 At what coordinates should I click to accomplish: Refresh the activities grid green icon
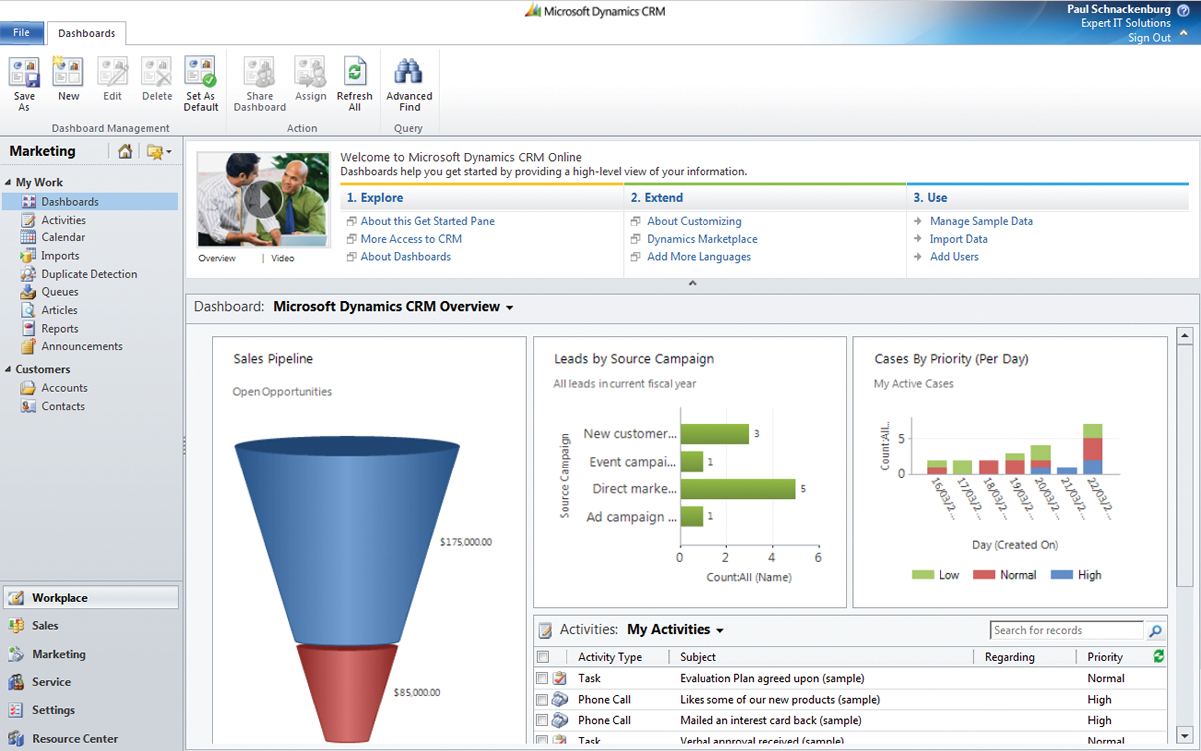1159,657
